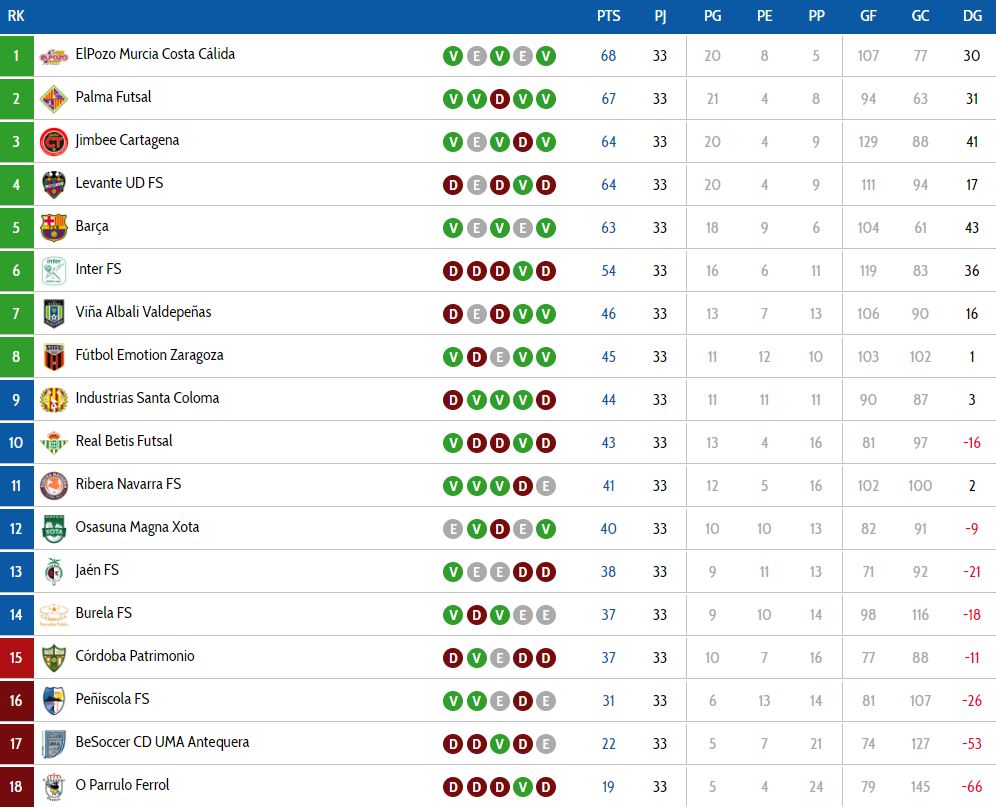Open the Viña Albali Valdepeñas page
Screen dimensions: 996x808
pyautogui.click(x=143, y=312)
